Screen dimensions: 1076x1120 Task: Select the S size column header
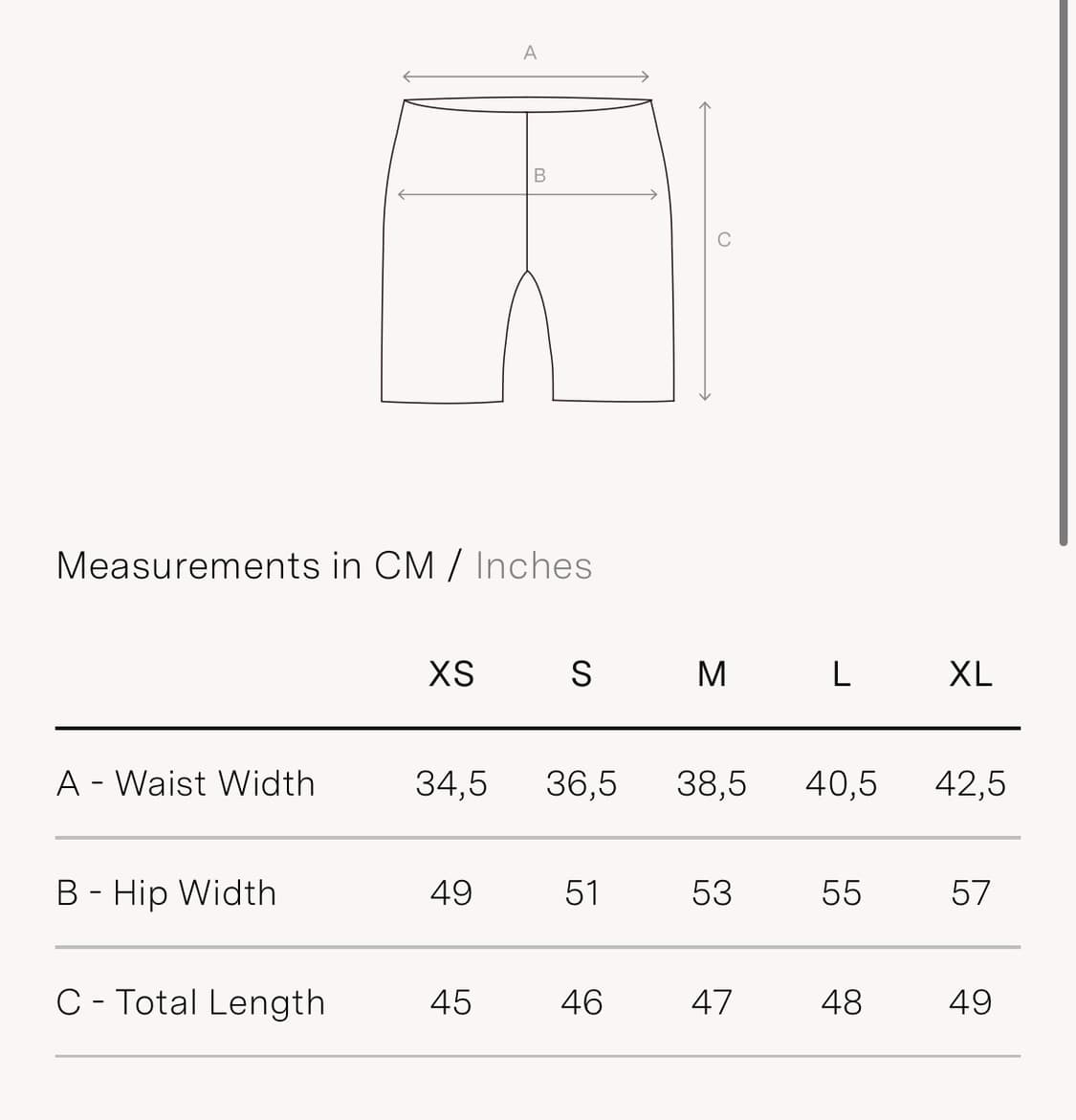click(582, 673)
